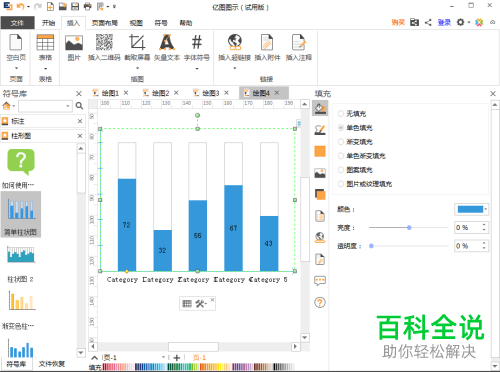Expand the Undo history dropdown arrow
This screenshot has height=372, width=500.
click(x=28, y=6)
